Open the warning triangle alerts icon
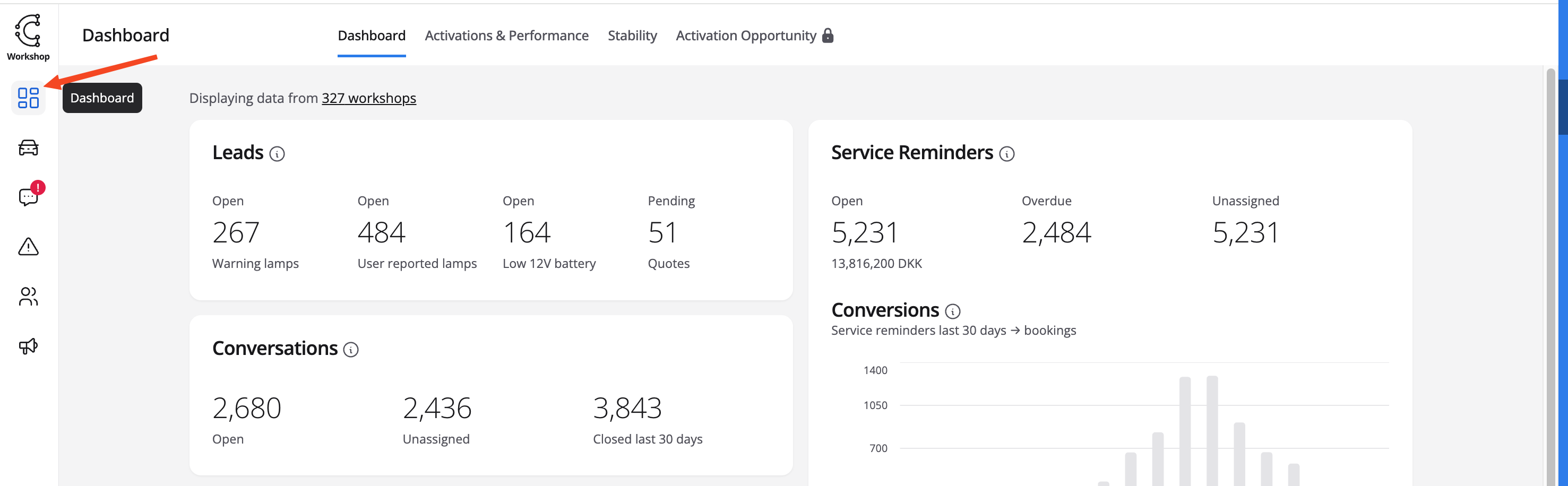Viewport: 1568px width, 486px height. coord(28,247)
